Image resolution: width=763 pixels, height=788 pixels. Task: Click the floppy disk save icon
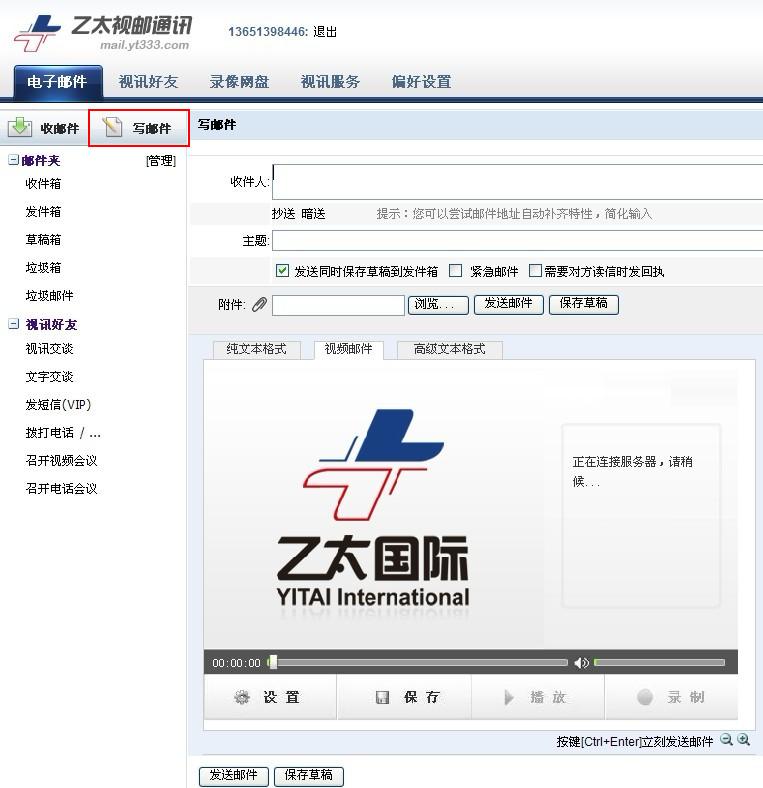(x=383, y=697)
